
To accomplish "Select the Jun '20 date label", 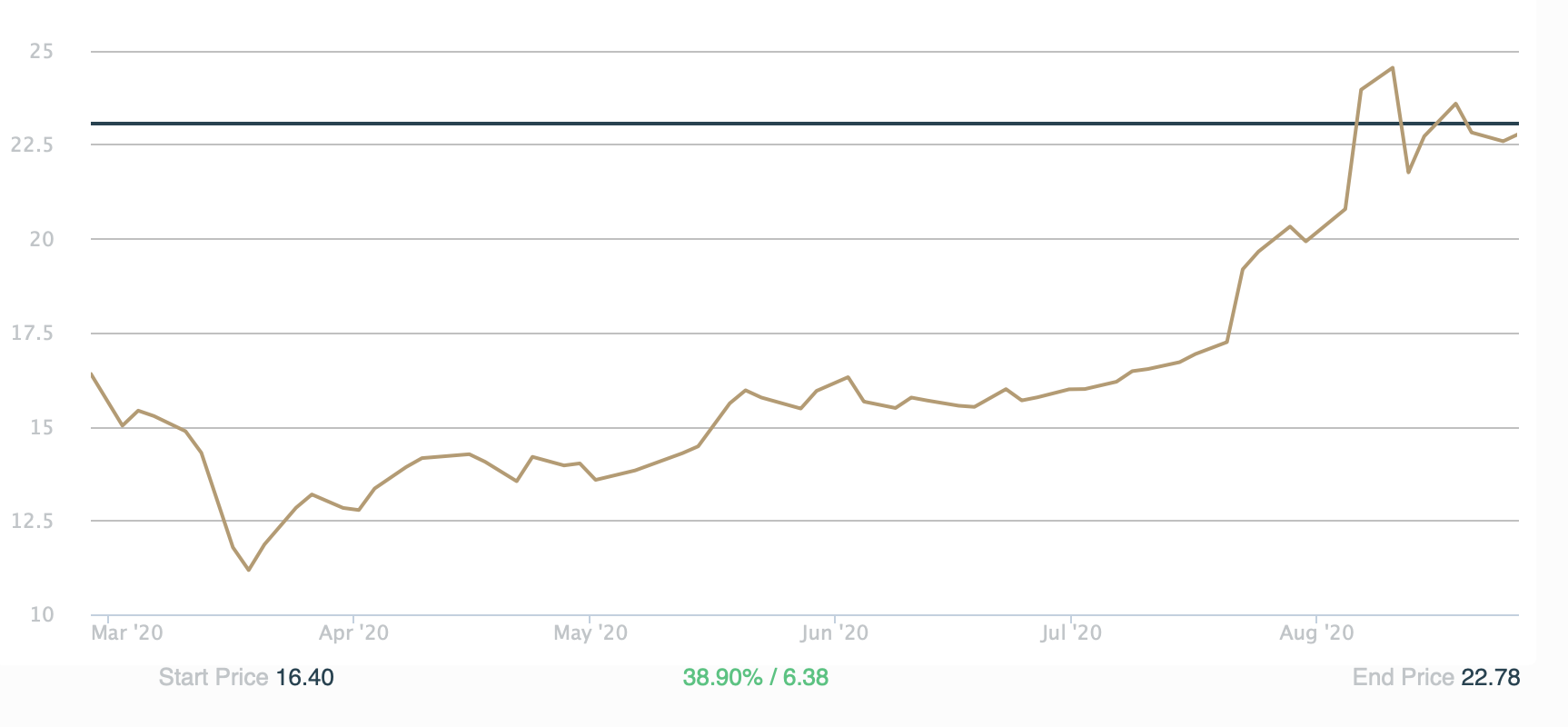I will (834, 632).
